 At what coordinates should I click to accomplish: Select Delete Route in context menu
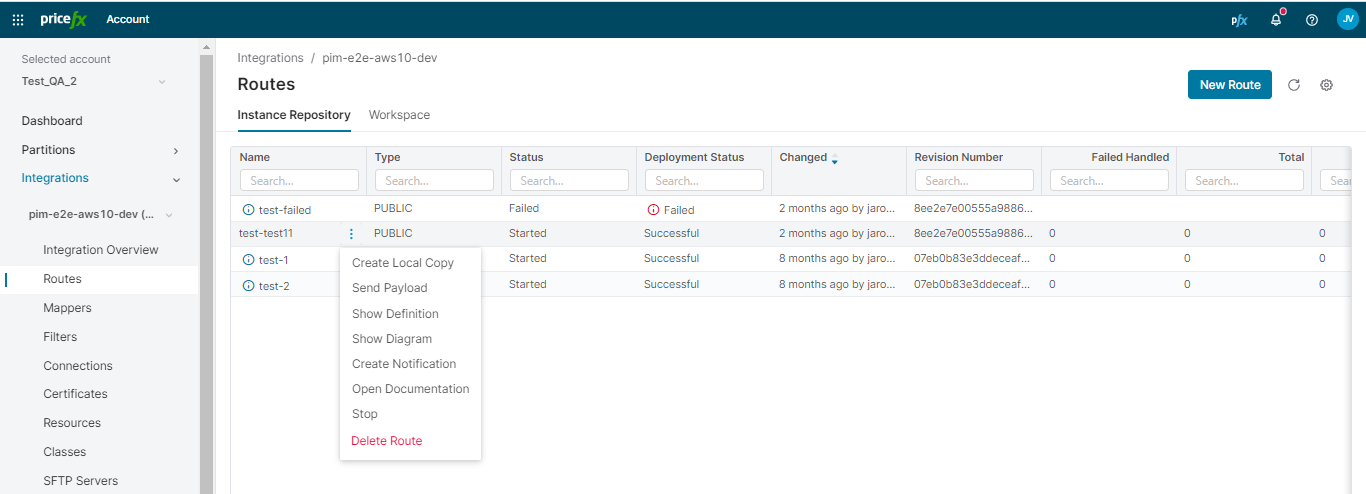[387, 441]
